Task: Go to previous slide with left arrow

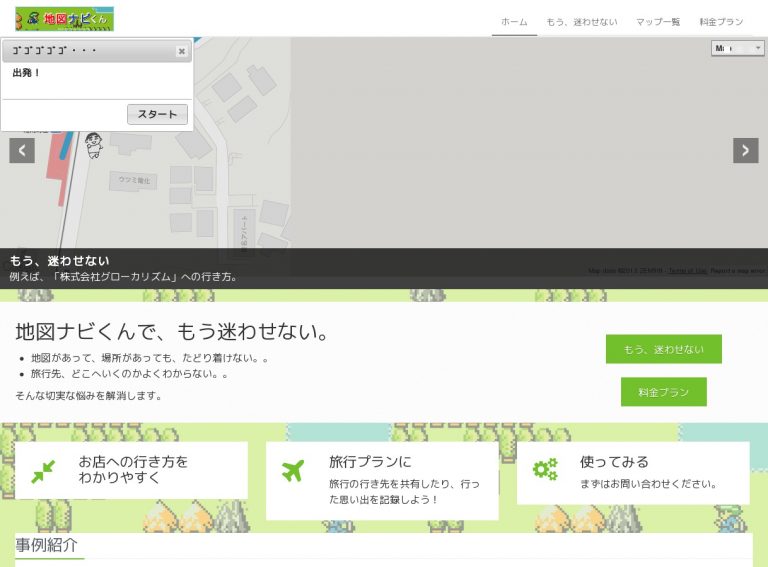Action: [22, 150]
